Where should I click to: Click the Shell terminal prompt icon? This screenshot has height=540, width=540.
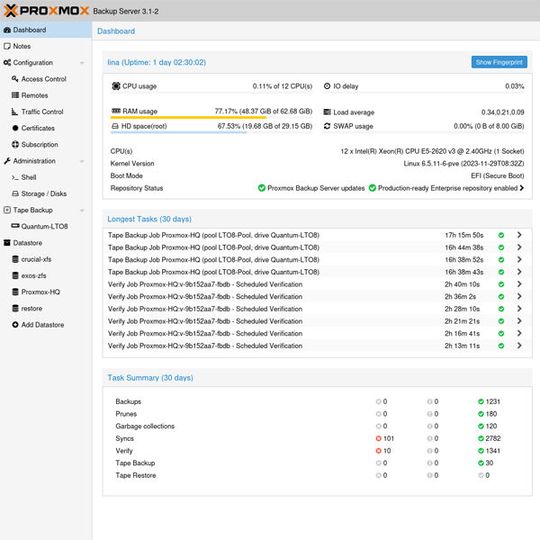tap(15, 178)
